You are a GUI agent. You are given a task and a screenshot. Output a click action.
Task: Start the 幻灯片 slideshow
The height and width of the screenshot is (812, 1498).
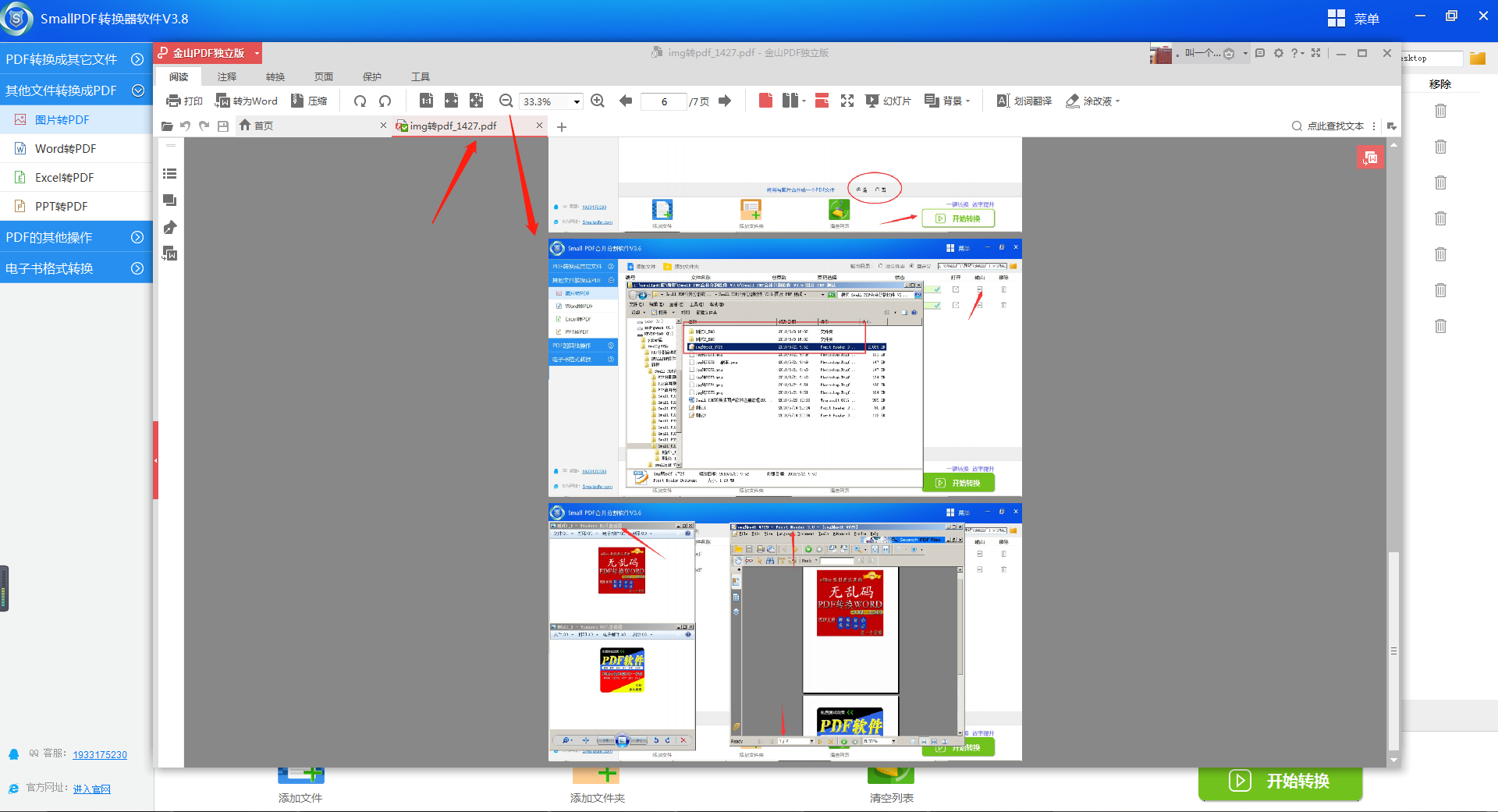coord(888,101)
